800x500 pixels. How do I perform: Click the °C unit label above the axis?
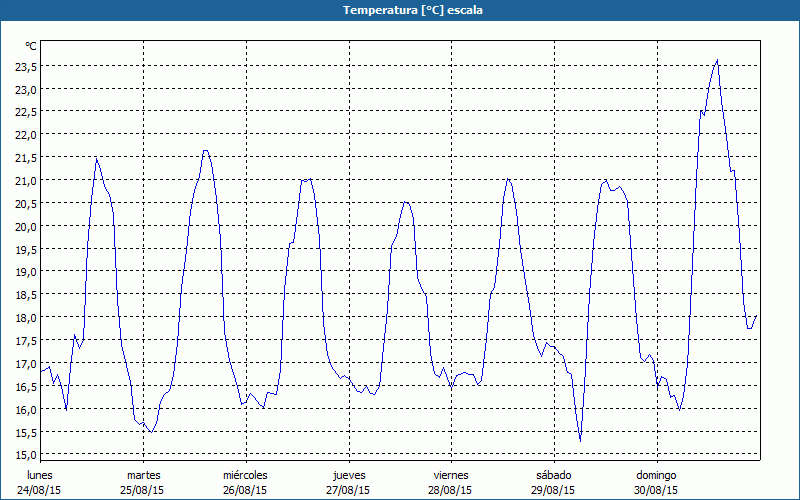pyautogui.click(x=31, y=46)
